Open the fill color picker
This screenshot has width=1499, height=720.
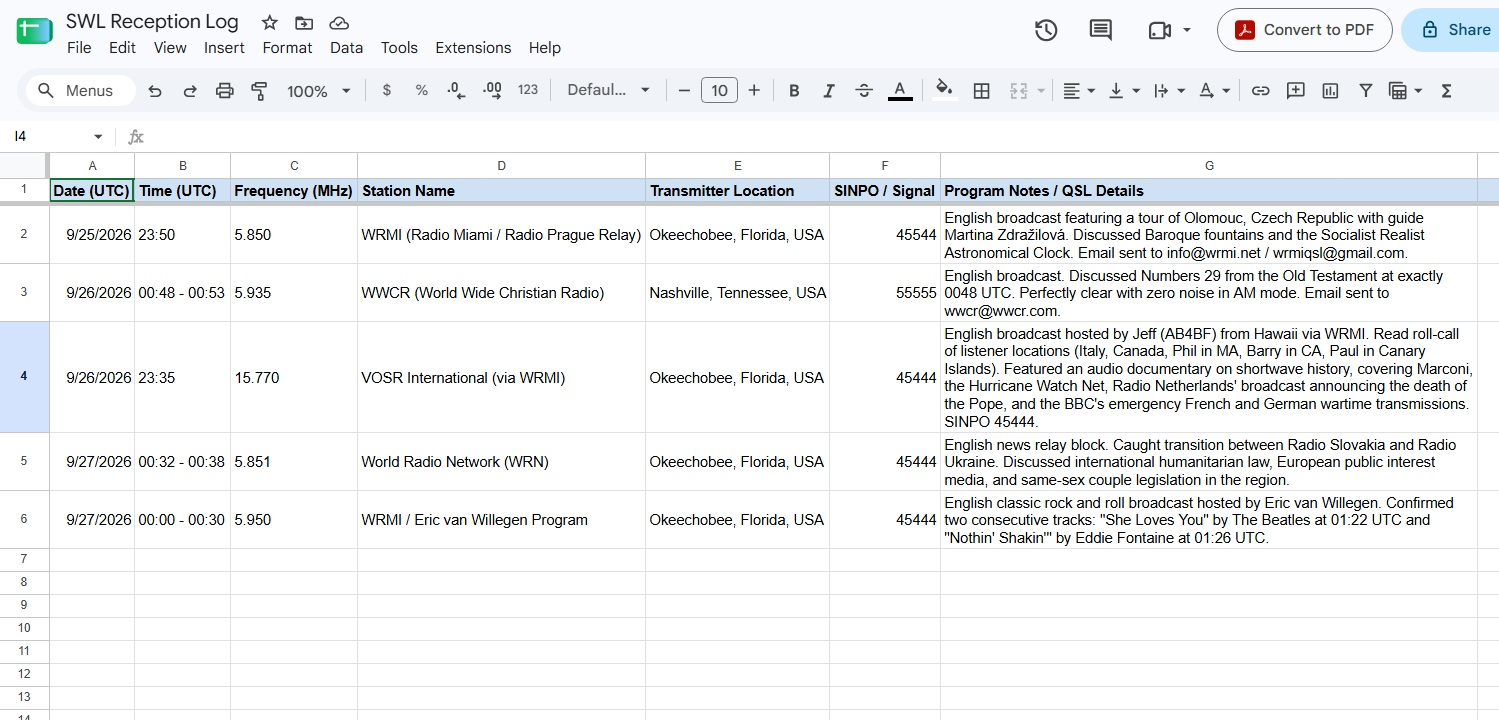click(944, 91)
